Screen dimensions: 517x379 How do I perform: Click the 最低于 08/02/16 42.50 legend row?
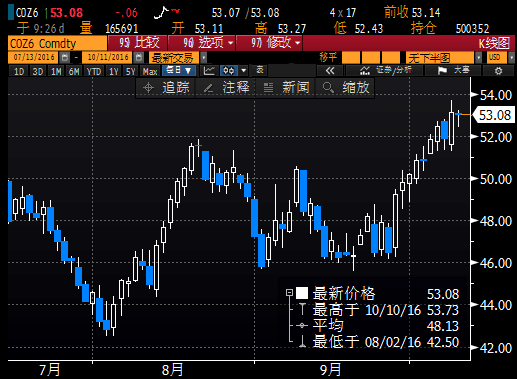(385, 342)
